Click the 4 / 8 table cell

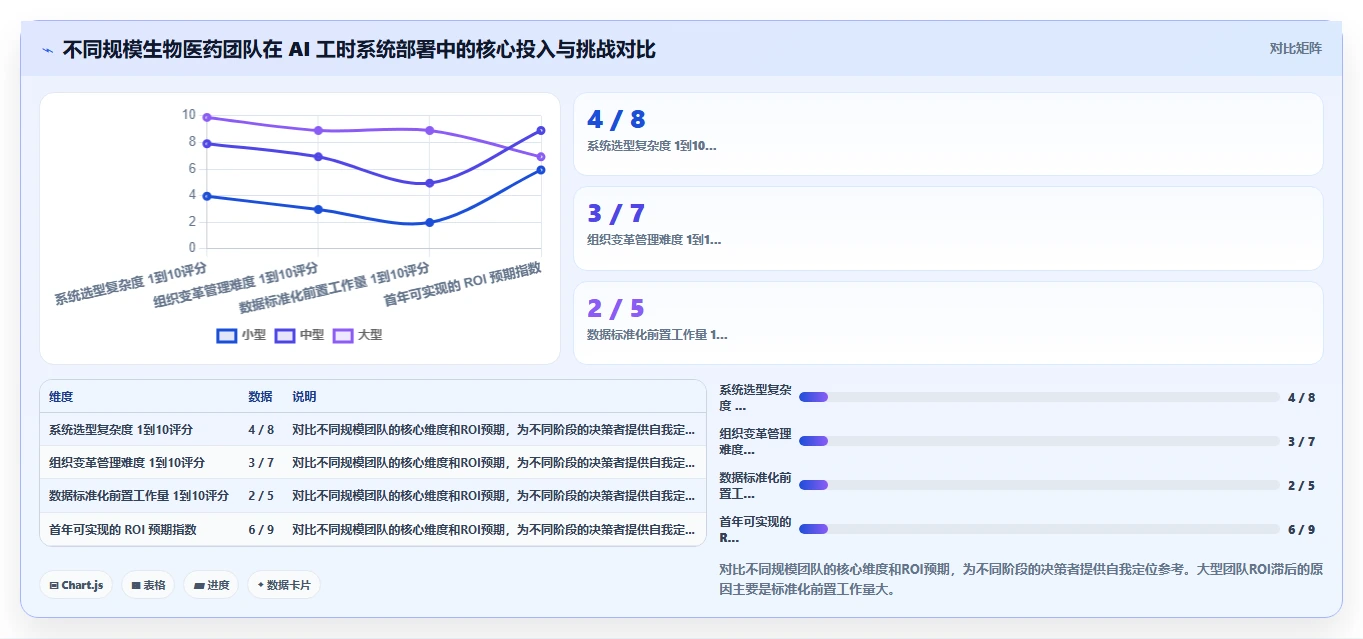click(261, 430)
